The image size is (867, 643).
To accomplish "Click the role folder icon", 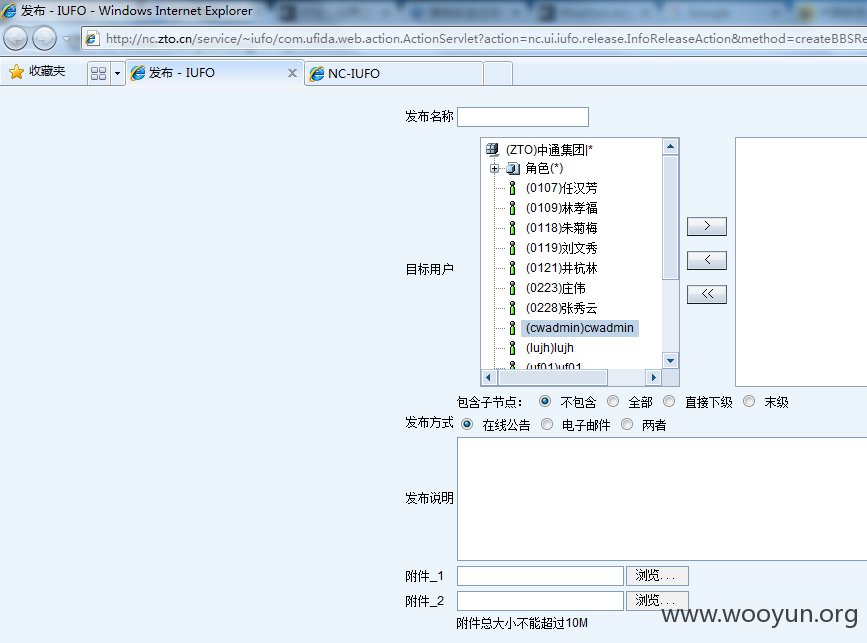I will (x=513, y=168).
